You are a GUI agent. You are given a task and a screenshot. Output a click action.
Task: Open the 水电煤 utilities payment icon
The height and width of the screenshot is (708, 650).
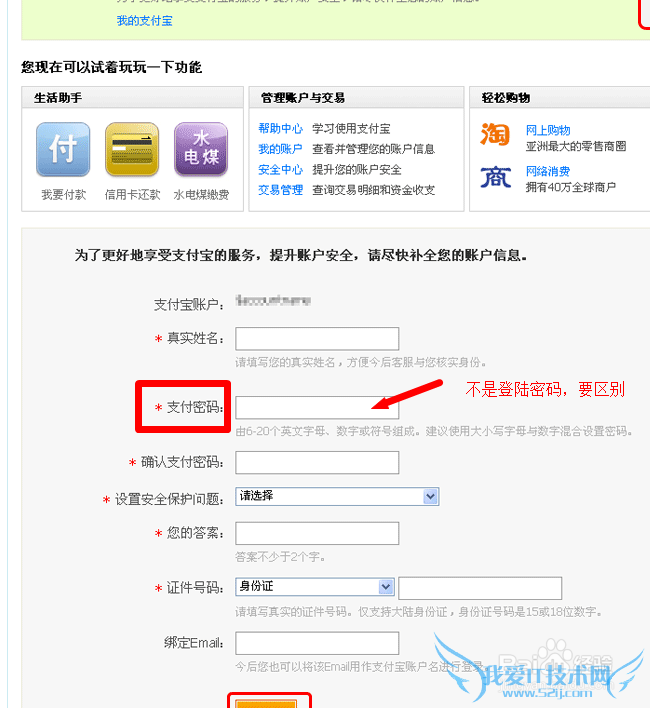click(201, 149)
